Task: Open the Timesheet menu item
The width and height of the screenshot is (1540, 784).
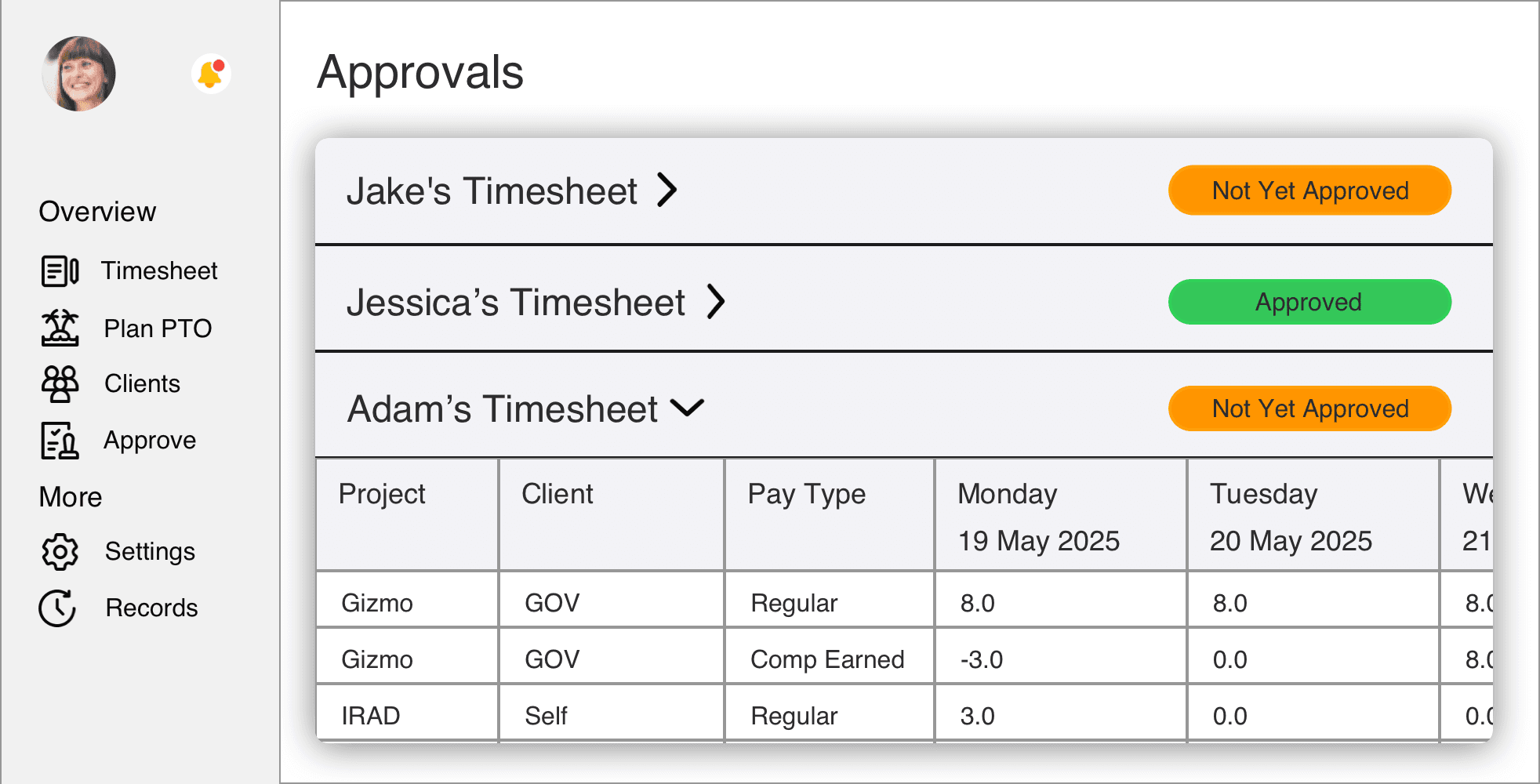Action: (159, 271)
